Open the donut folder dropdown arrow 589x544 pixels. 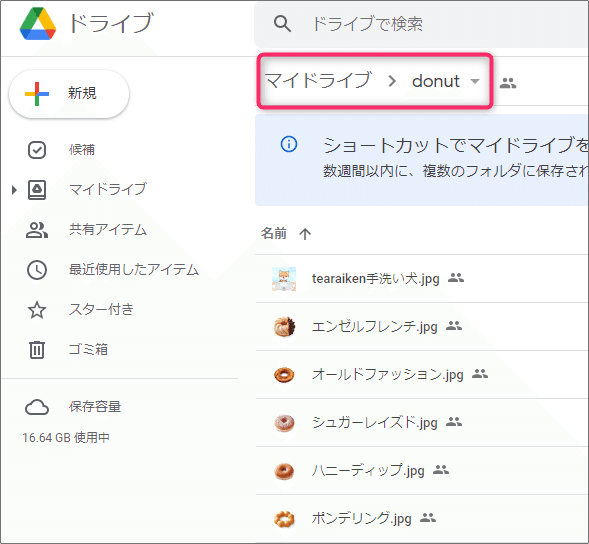475,81
